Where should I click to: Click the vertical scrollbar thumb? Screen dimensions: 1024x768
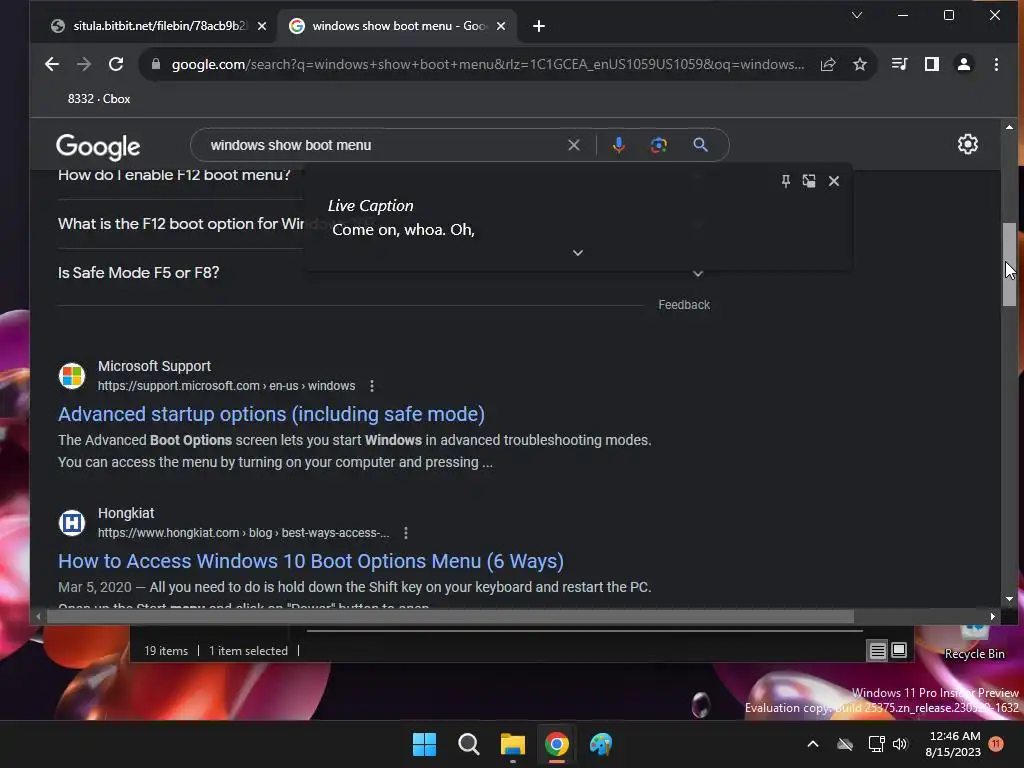coord(1010,264)
